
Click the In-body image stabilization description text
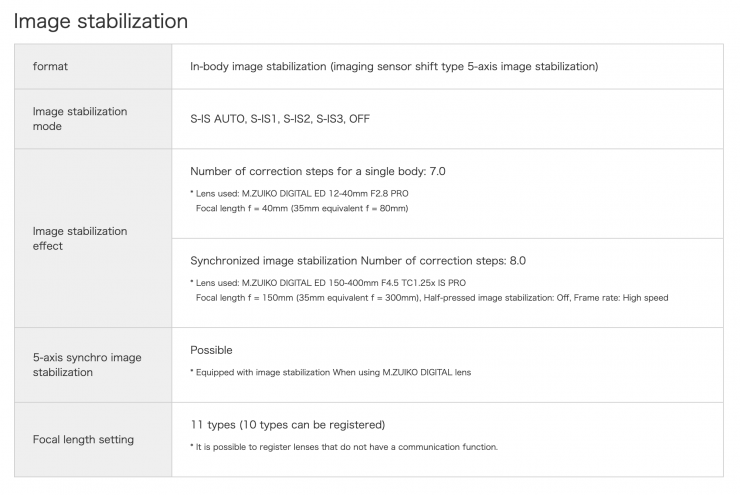[x=394, y=67]
